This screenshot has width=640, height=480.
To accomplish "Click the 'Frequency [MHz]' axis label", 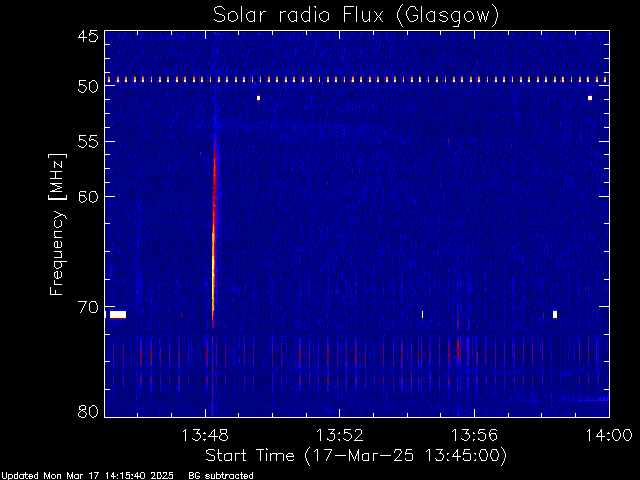I will point(57,224).
